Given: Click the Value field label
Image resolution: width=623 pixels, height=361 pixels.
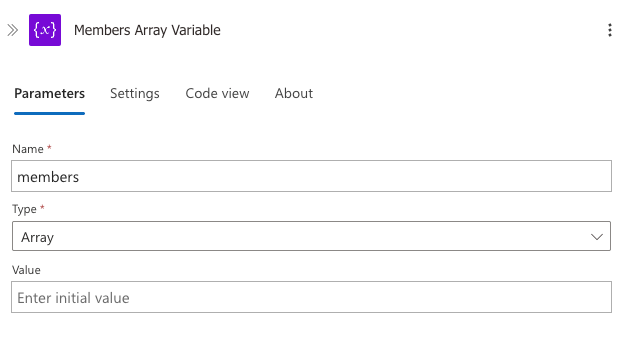Looking at the screenshot, I should (x=26, y=270).
